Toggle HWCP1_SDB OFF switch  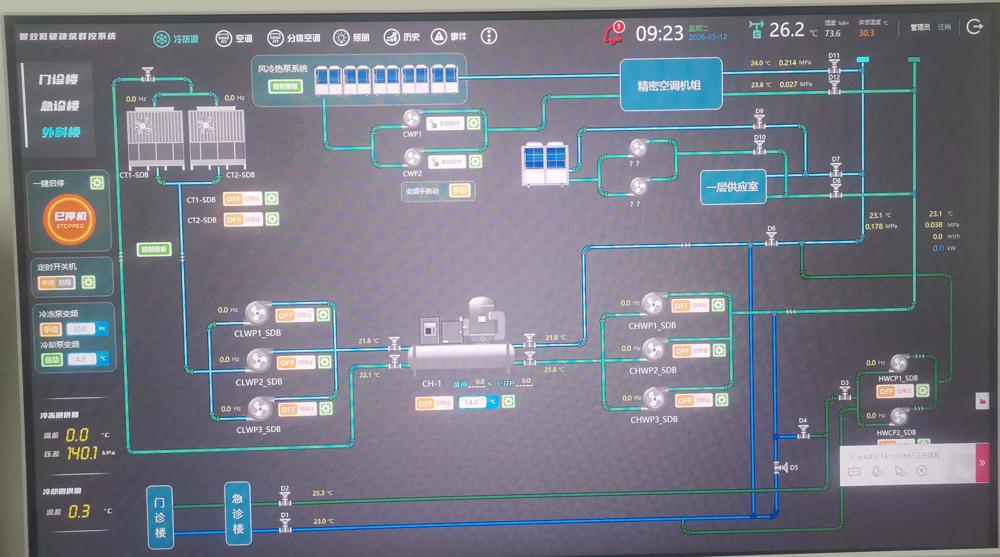point(895,391)
